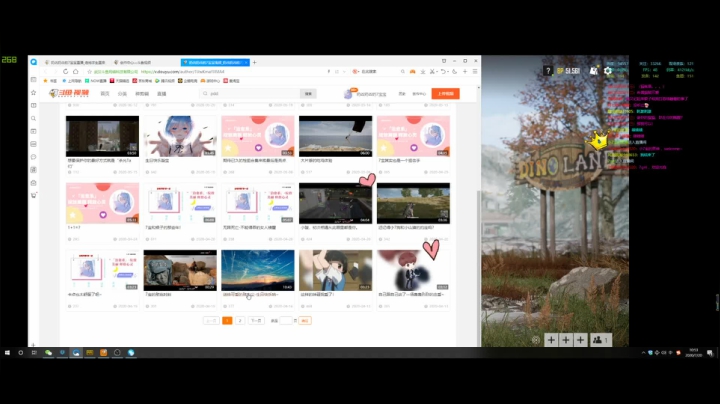This screenshot has height=404, width=720.
Task: Open the user avatar in the site header
Action: point(348,94)
